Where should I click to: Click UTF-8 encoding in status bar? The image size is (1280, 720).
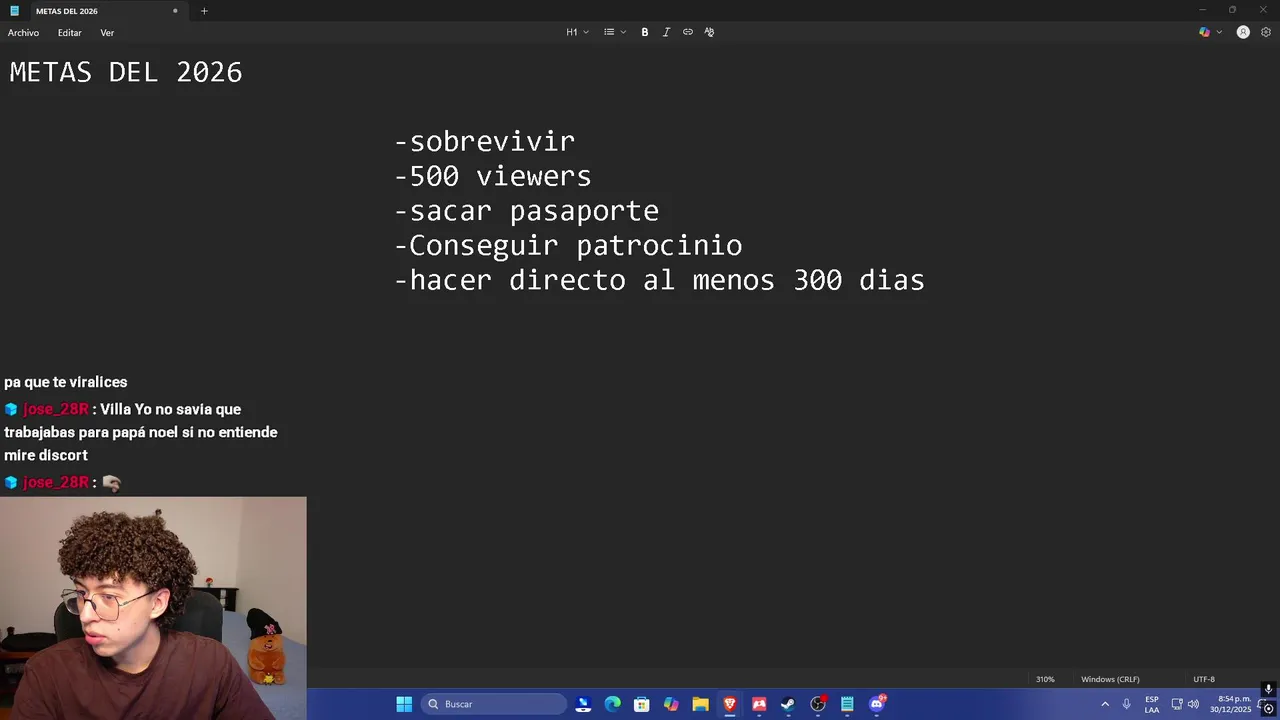coord(1204,679)
